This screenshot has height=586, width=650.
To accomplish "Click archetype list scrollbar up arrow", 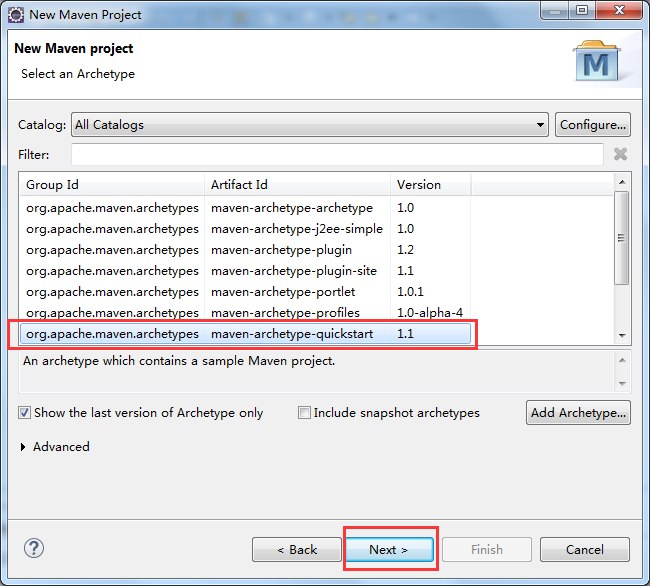I will click(x=622, y=182).
